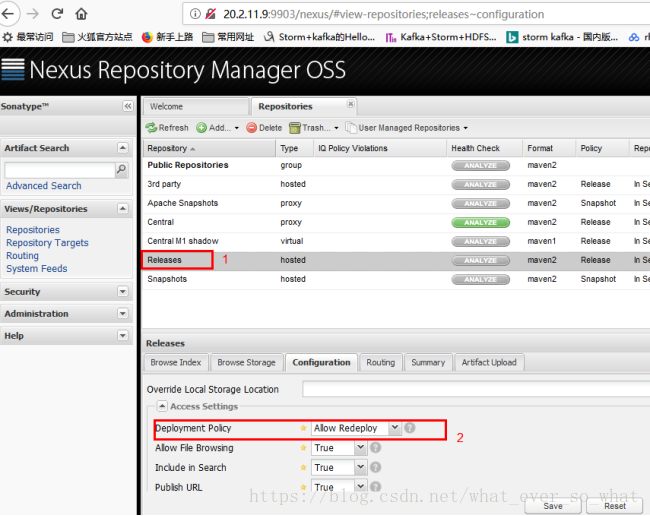Click ANALYZE for Central M1 shadow

pyautogui.click(x=480, y=242)
